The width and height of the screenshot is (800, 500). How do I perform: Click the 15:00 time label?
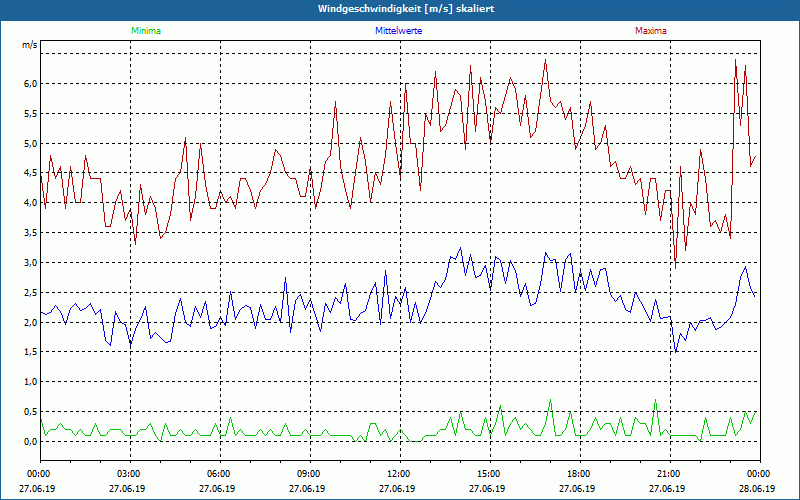pos(488,474)
